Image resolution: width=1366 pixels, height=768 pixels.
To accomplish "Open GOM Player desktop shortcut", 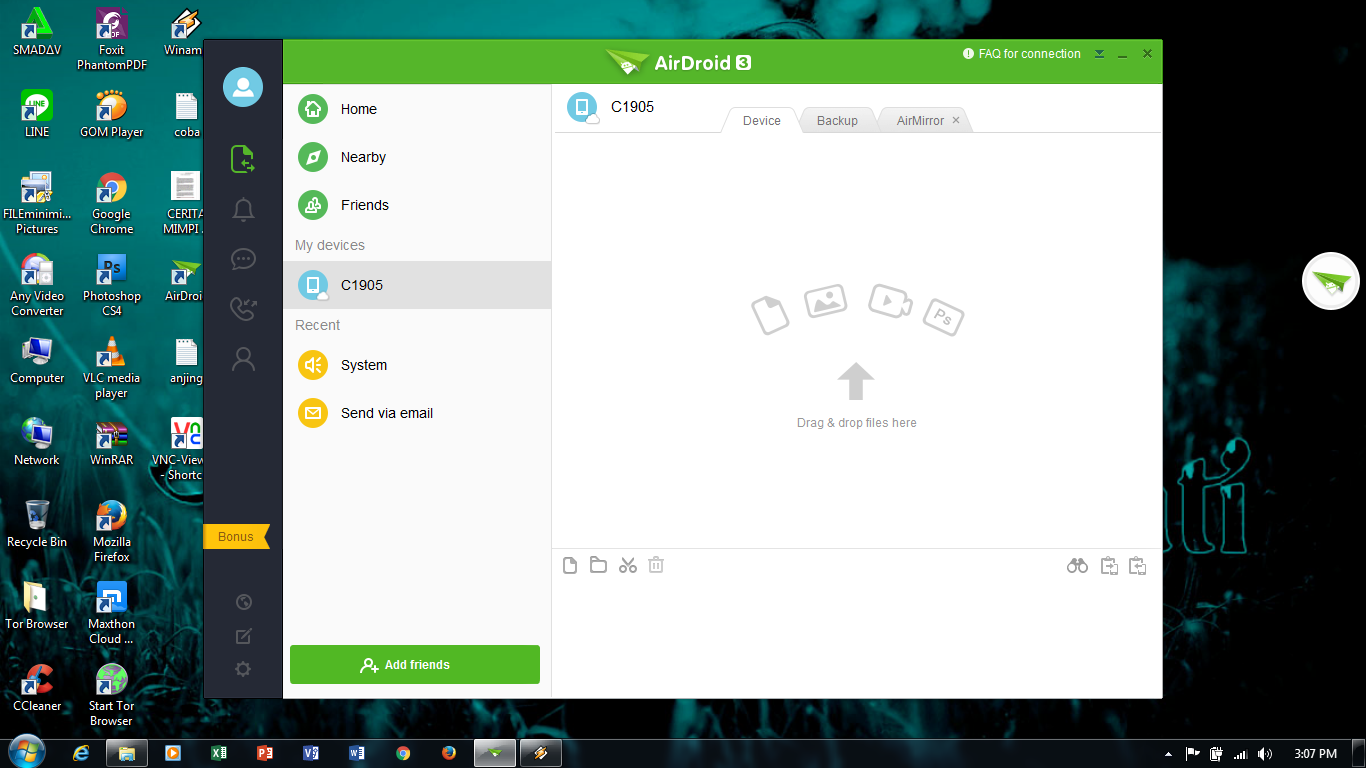I will pyautogui.click(x=112, y=114).
